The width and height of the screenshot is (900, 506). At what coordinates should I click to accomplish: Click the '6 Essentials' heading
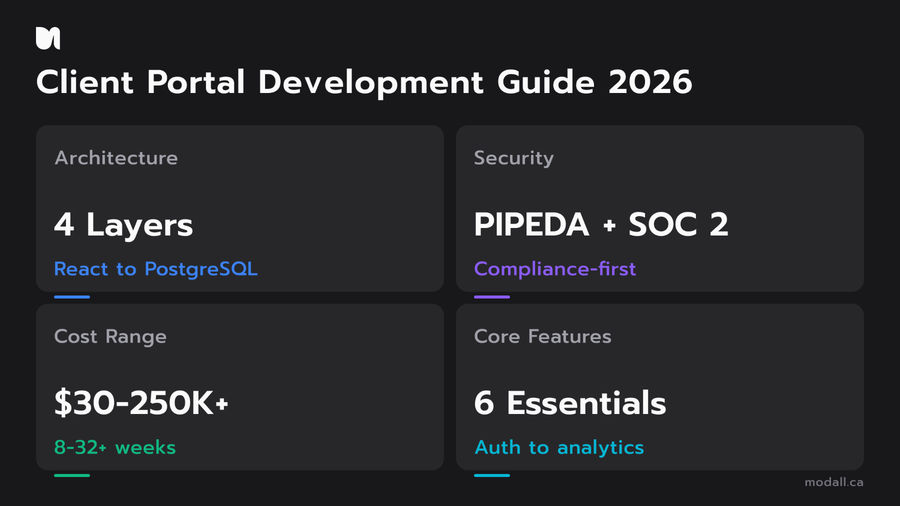pos(570,403)
